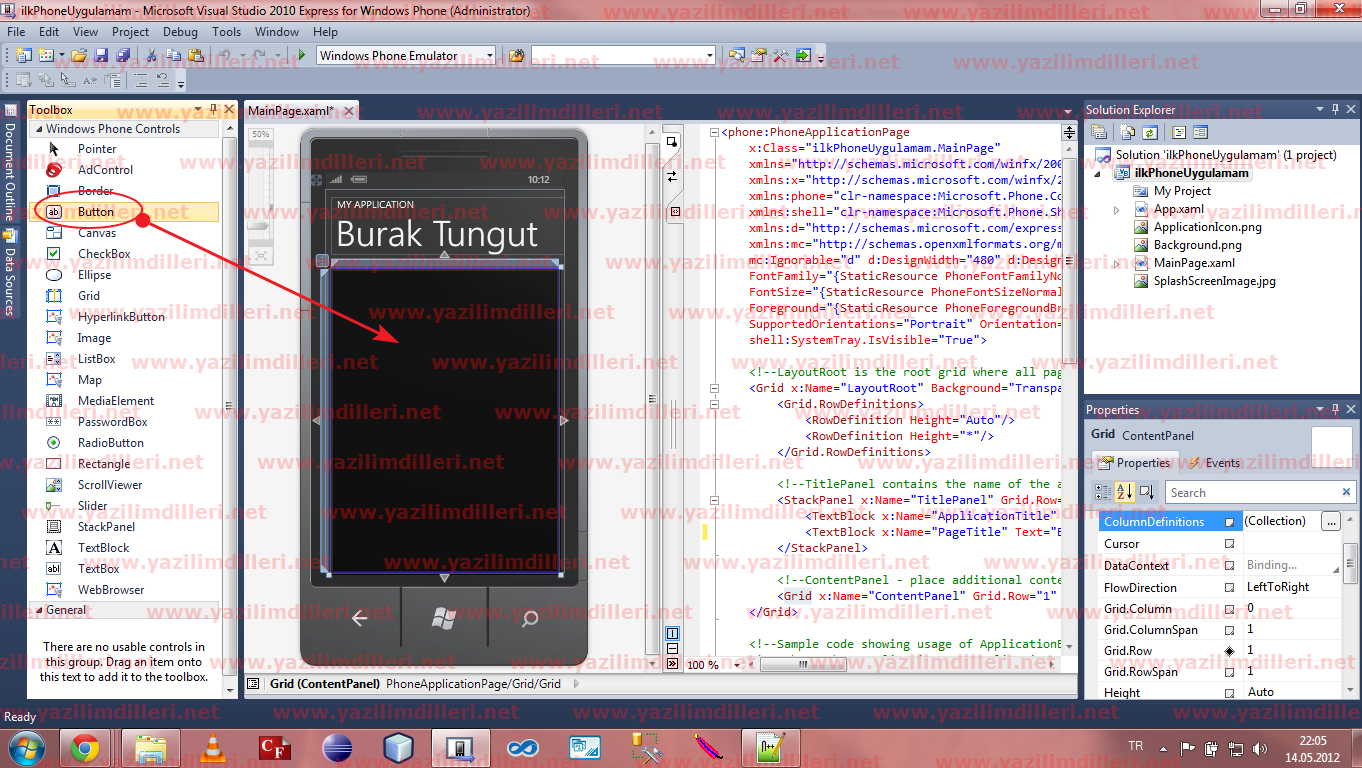Click the Show All Files icon in Solution Explorer

[x=1128, y=132]
